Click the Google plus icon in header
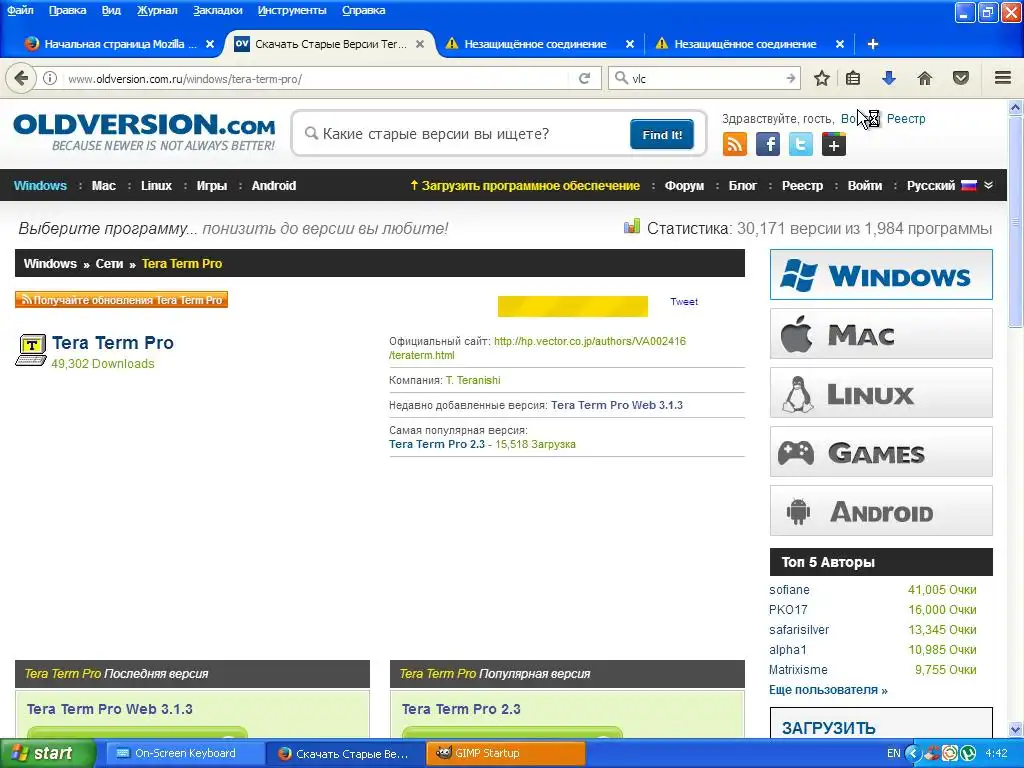 pos(834,144)
